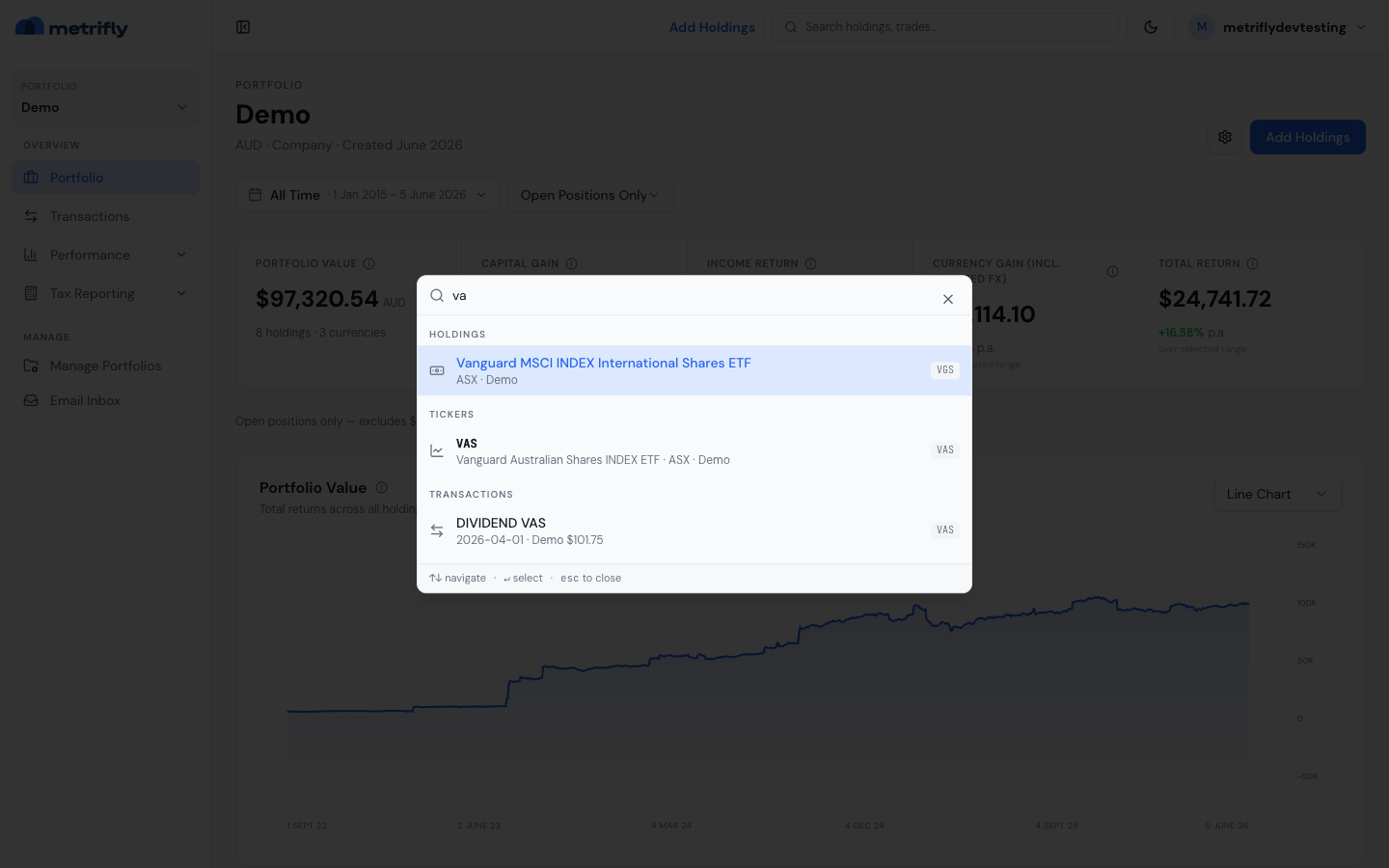Click the Email Inbox tray icon
Screen dimensions: 1389x868
coord(31,400)
